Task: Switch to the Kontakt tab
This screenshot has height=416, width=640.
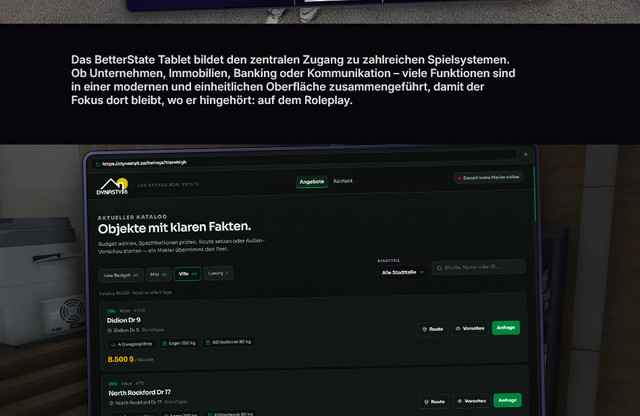Action: [x=343, y=181]
